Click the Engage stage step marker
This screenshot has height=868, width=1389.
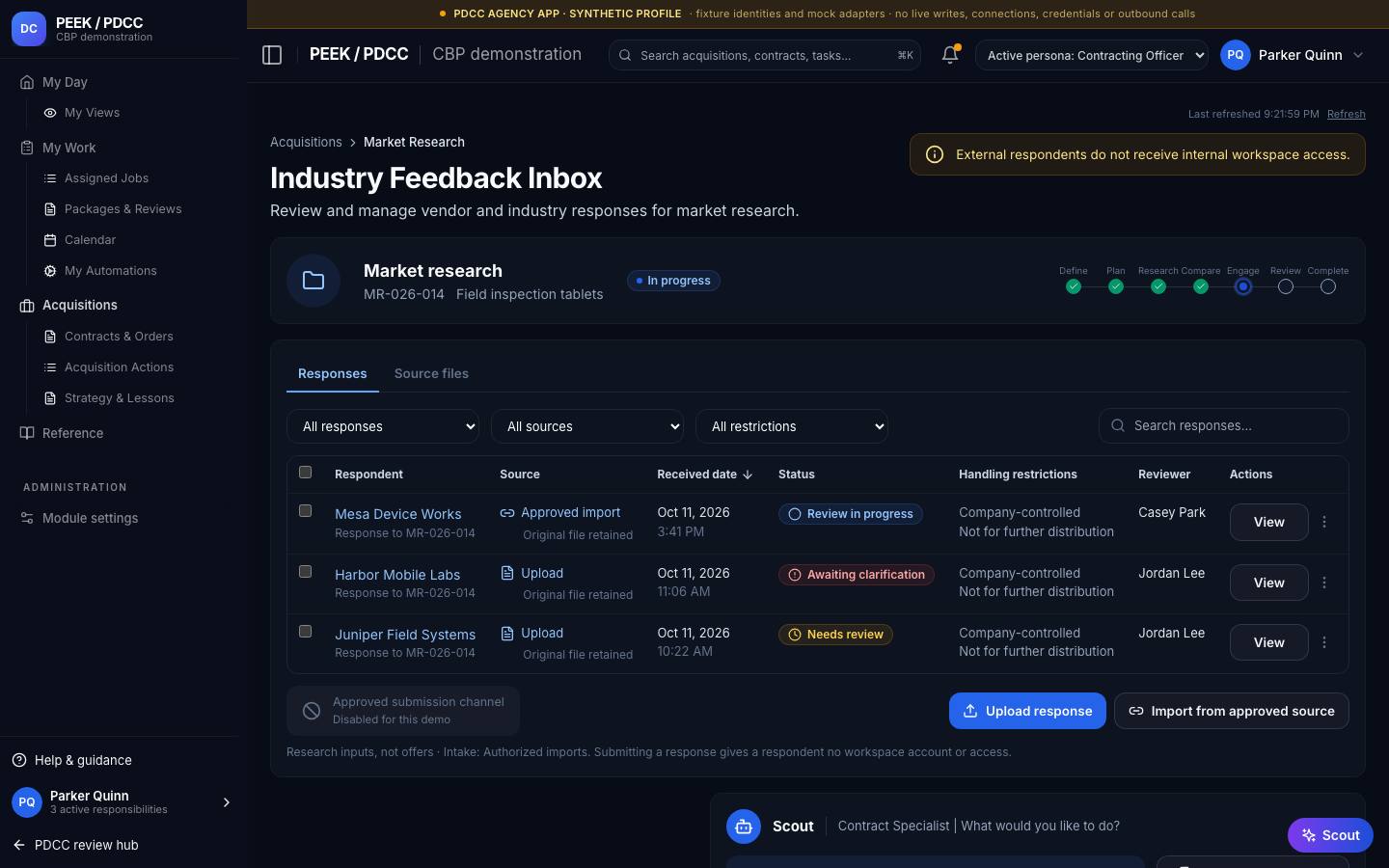(x=1243, y=286)
